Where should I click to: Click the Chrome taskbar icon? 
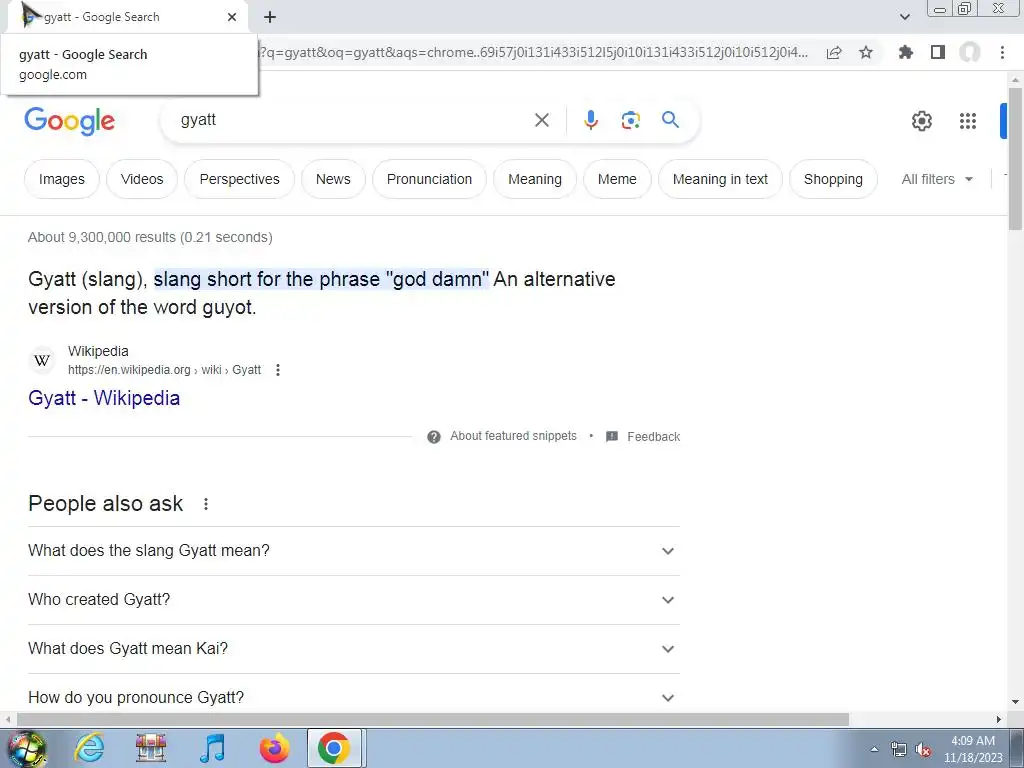(334, 748)
